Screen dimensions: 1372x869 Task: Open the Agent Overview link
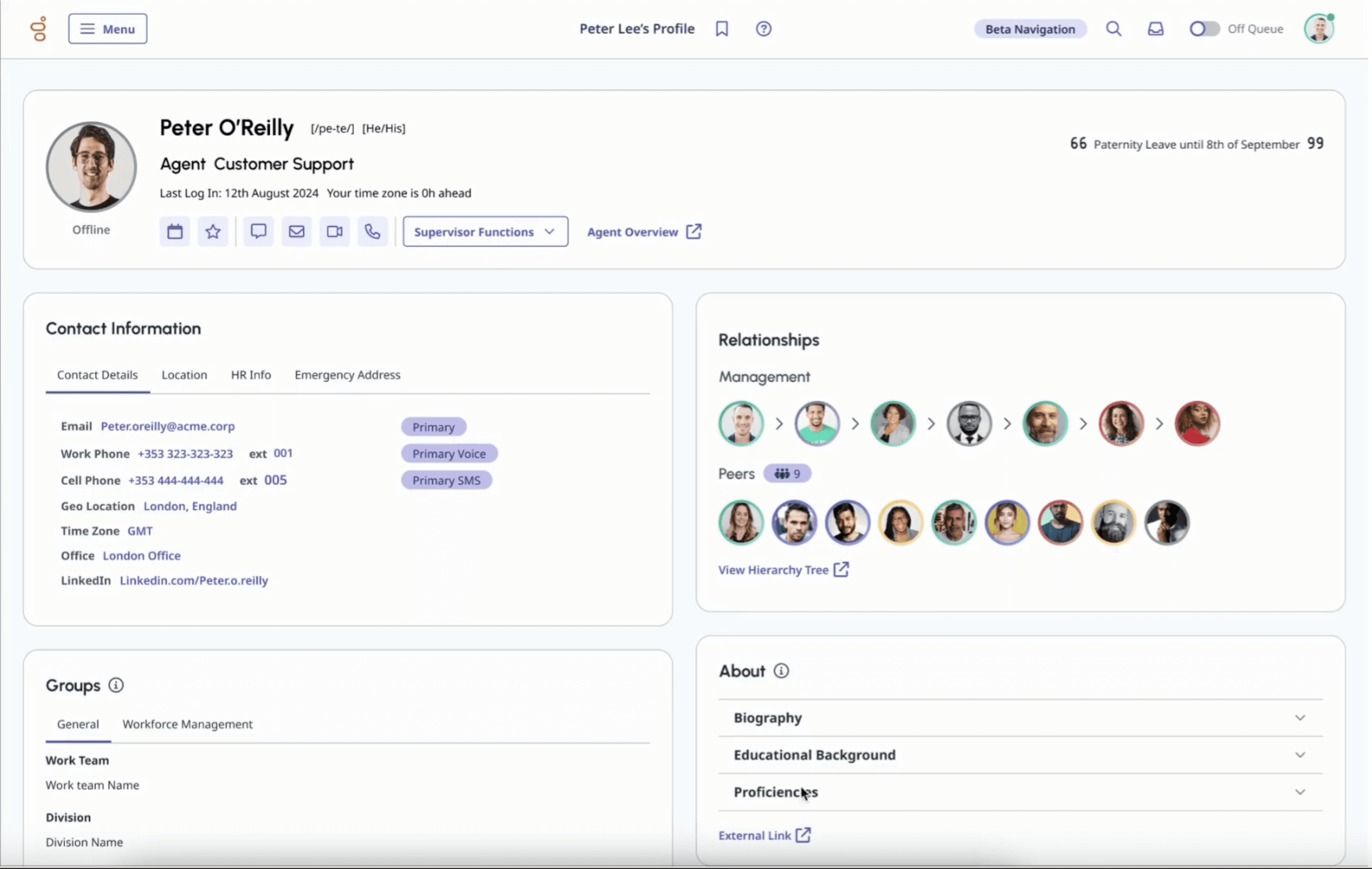[x=644, y=232]
